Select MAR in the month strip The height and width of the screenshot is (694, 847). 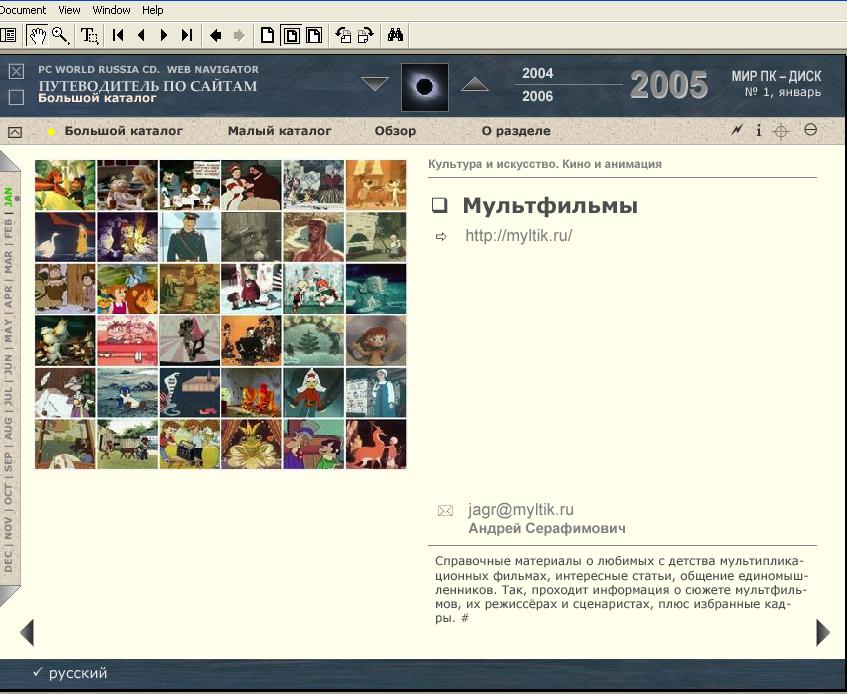tap(8, 262)
